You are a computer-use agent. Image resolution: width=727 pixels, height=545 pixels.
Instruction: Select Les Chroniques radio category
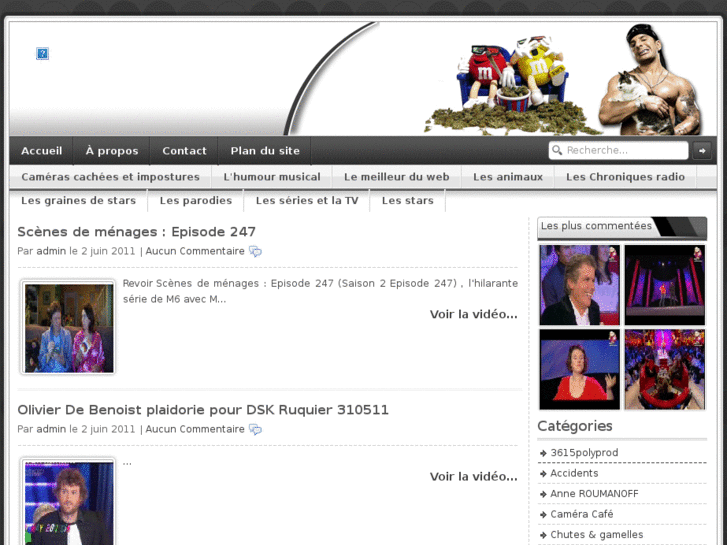click(625, 177)
